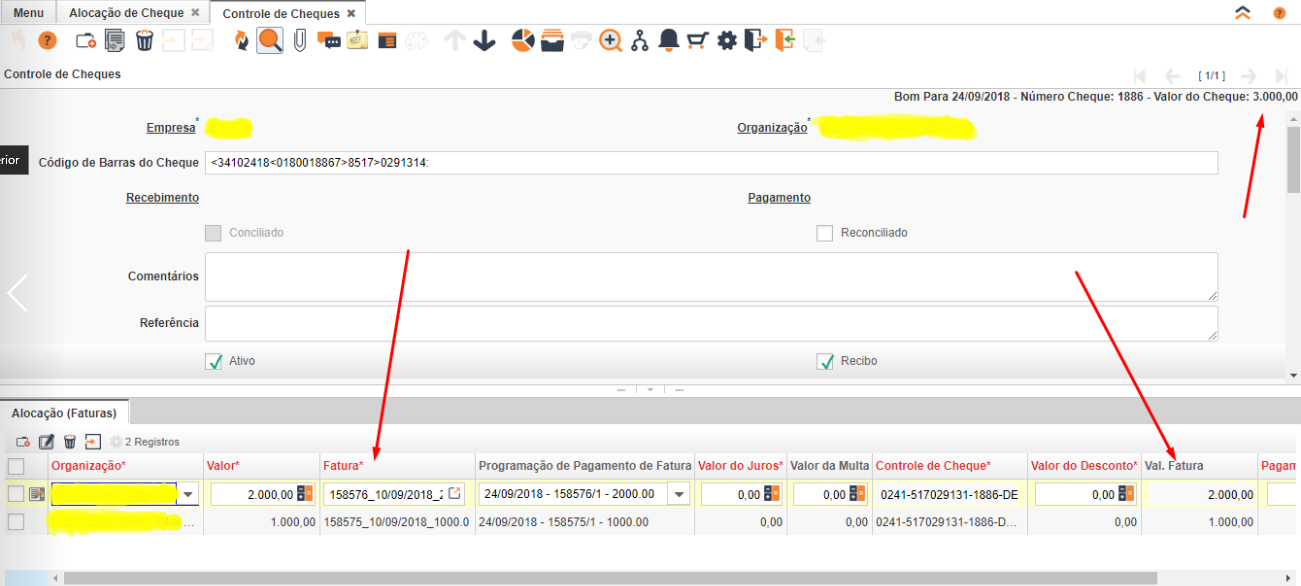
Task: Open the Menu tab
Action: [x=28, y=13]
